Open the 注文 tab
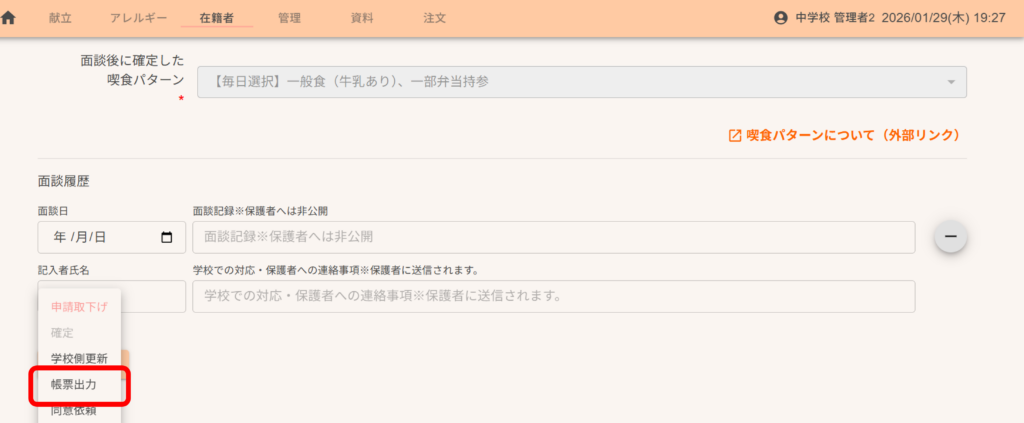The height and width of the screenshot is (423, 1024). (x=434, y=18)
